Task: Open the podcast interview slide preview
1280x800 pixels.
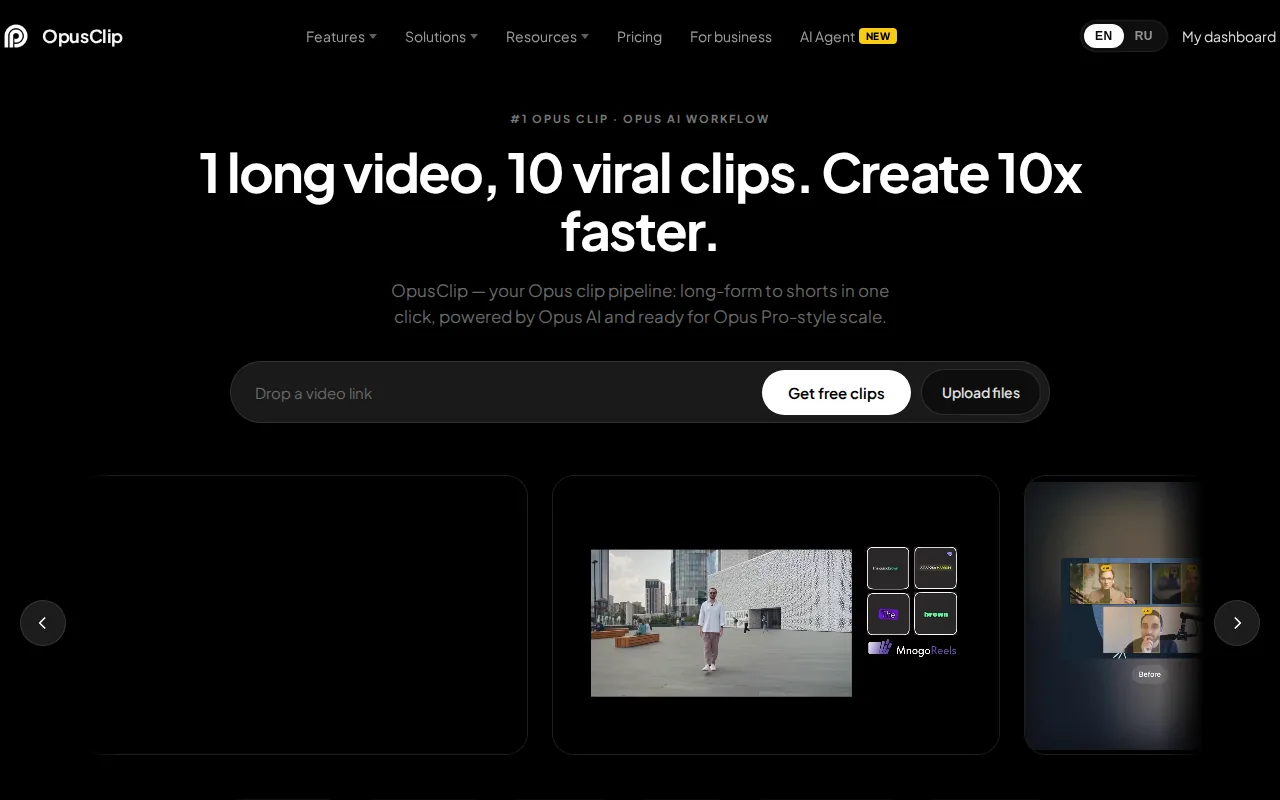Action: [x=1113, y=614]
